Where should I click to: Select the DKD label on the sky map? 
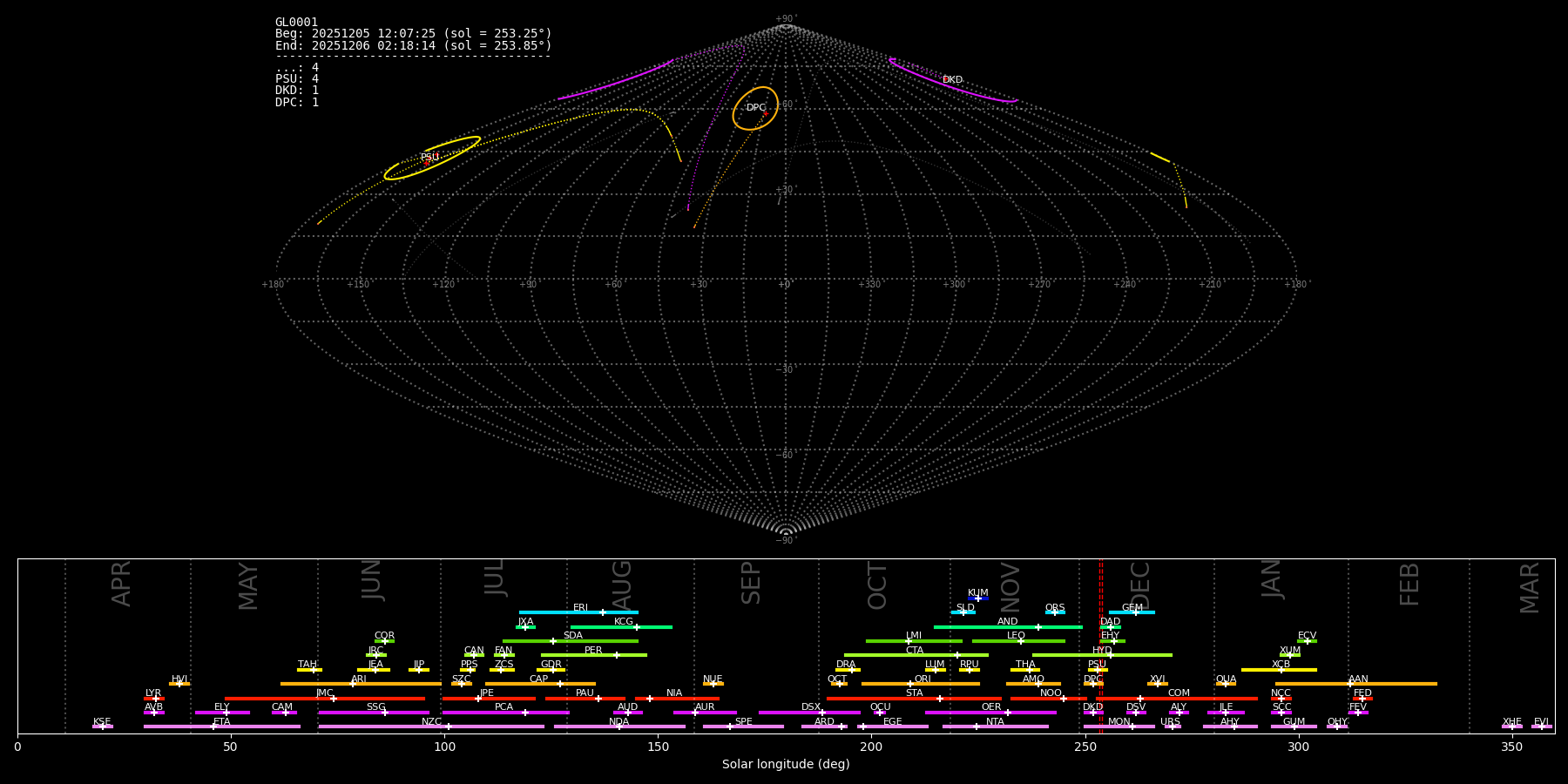pos(952,80)
